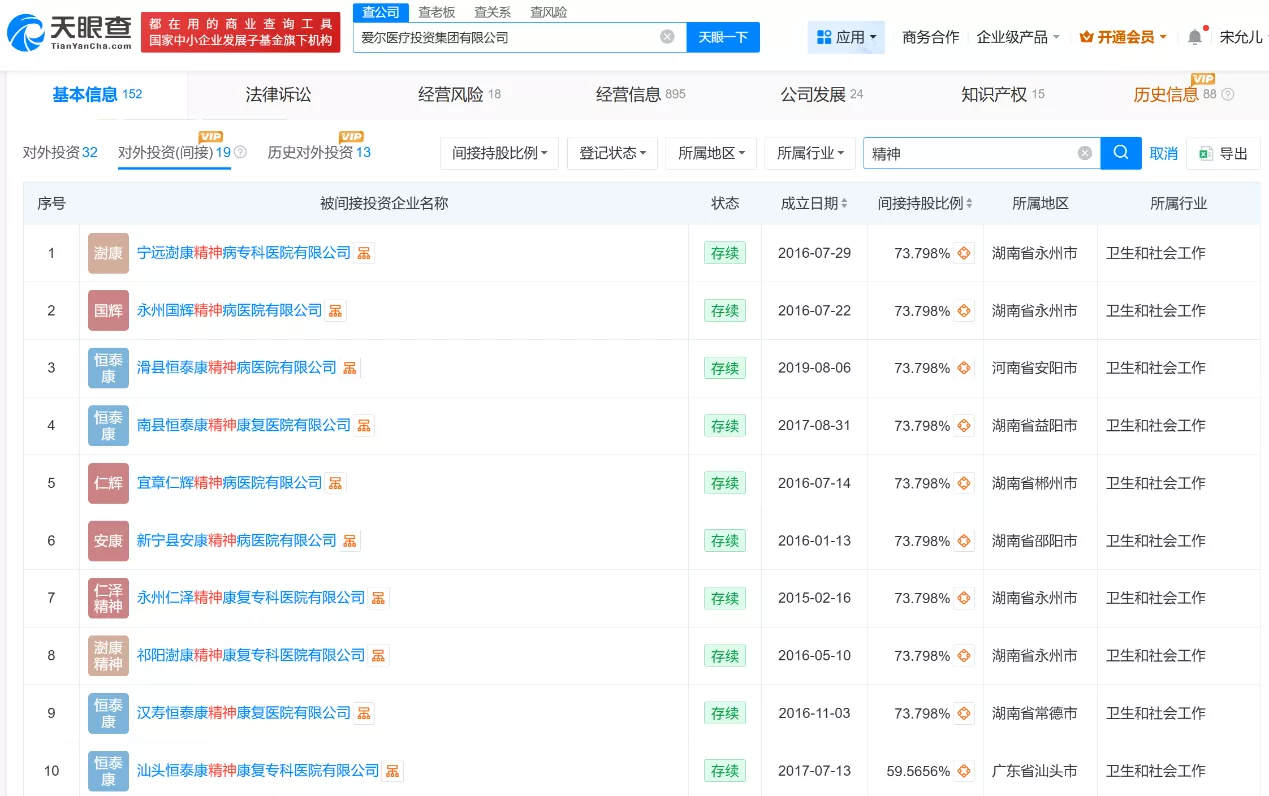
Task: Clear the company search box with the X icon
Action: (x=667, y=37)
